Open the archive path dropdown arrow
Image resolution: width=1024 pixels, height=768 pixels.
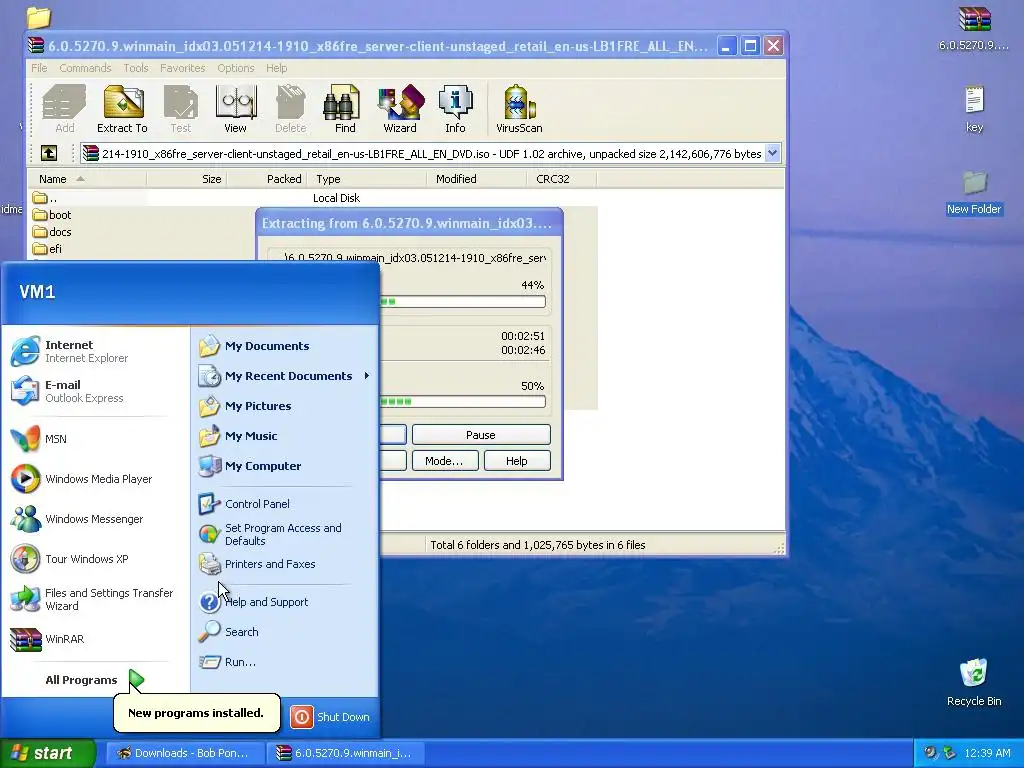773,153
